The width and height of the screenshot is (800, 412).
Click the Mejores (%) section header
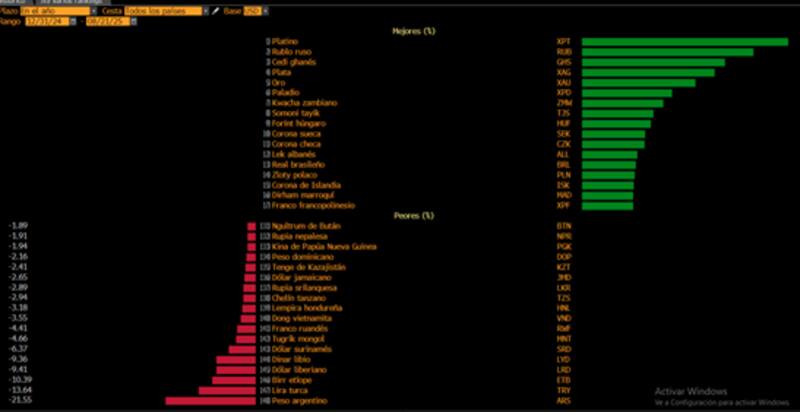[x=413, y=31]
